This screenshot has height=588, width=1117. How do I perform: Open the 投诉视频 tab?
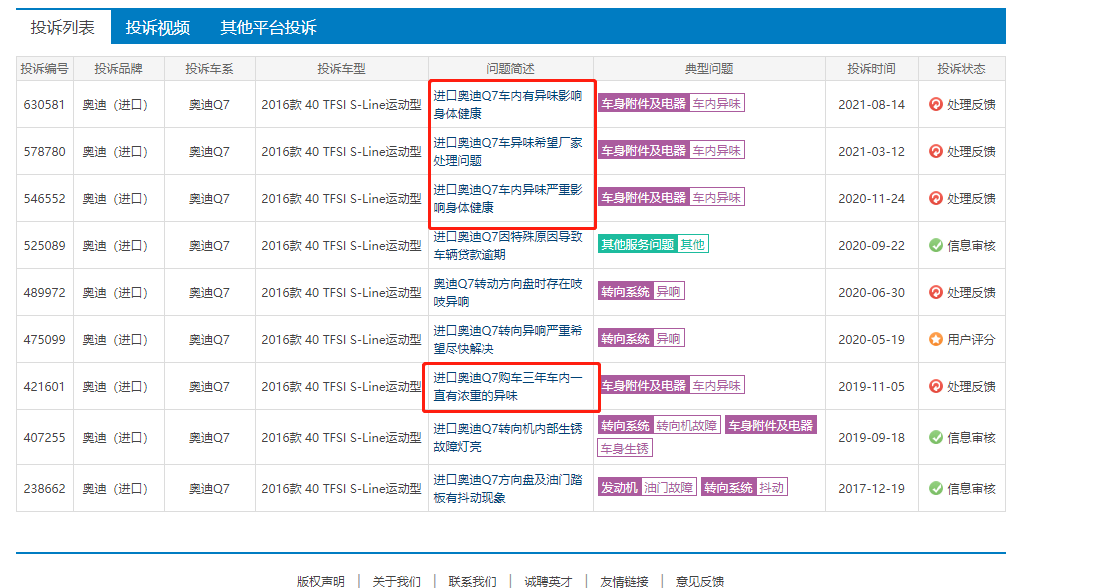[x=157, y=27]
